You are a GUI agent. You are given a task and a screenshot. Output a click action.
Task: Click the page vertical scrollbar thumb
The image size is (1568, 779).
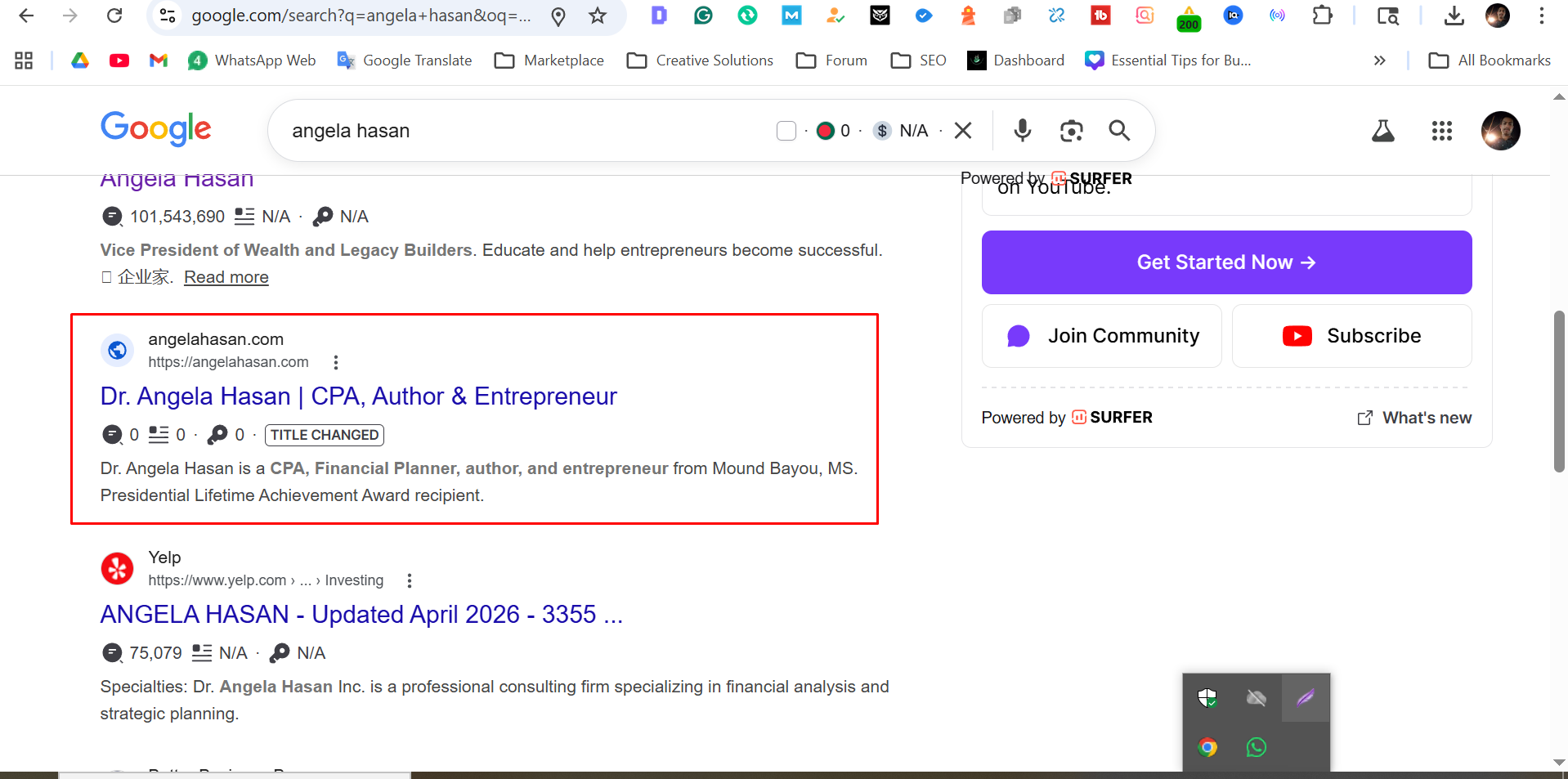tap(1559, 391)
